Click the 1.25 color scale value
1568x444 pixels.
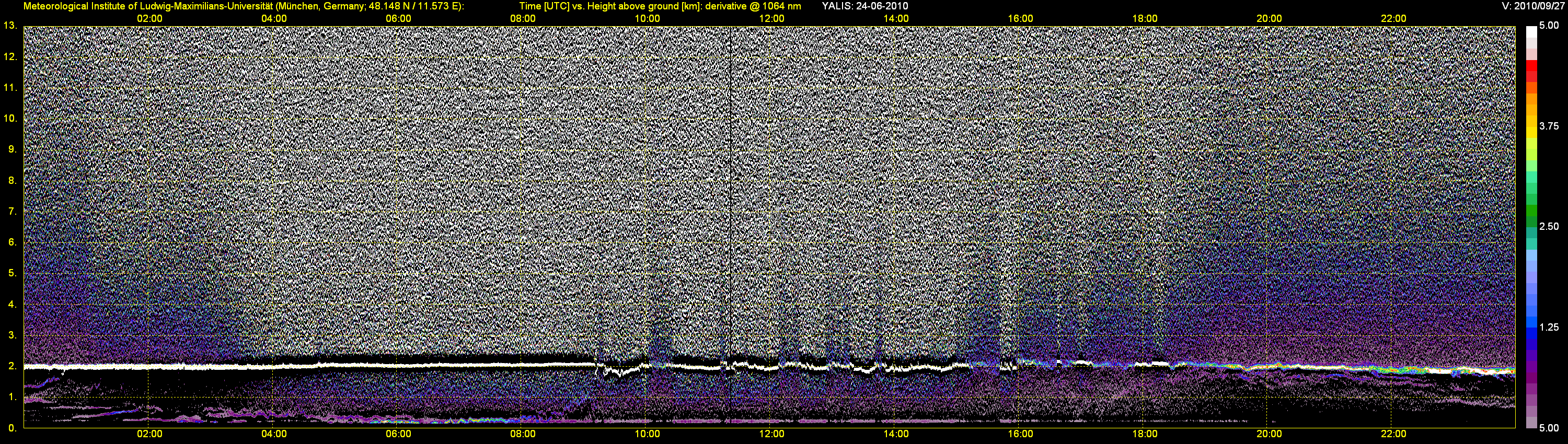(1549, 327)
